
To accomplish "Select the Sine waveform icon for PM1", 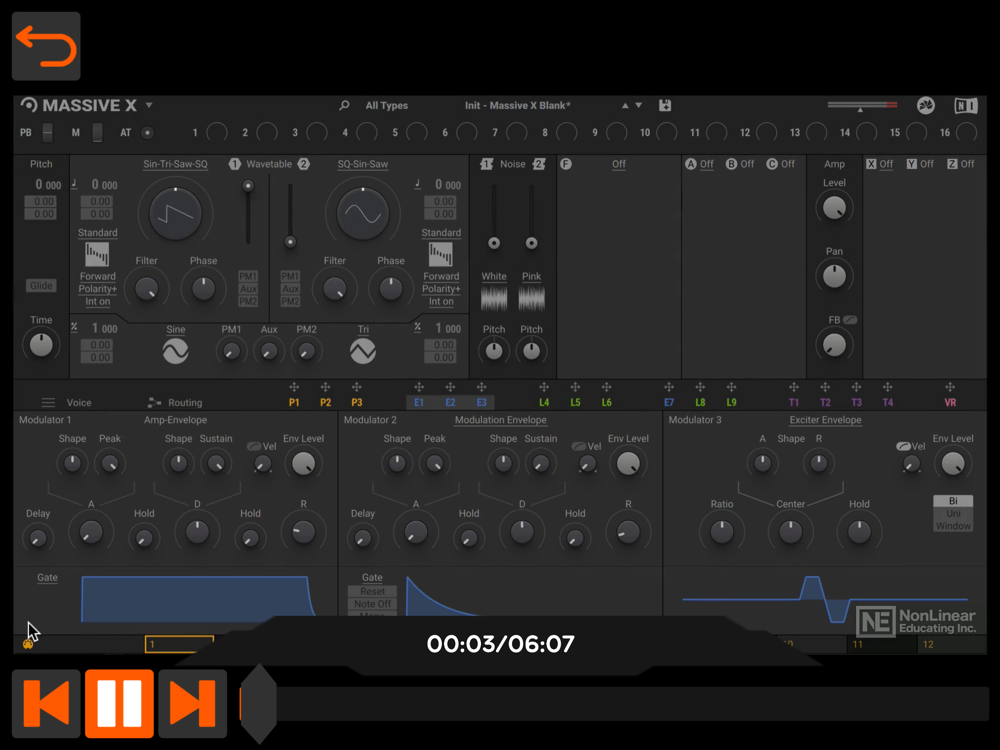I will (175, 351).
